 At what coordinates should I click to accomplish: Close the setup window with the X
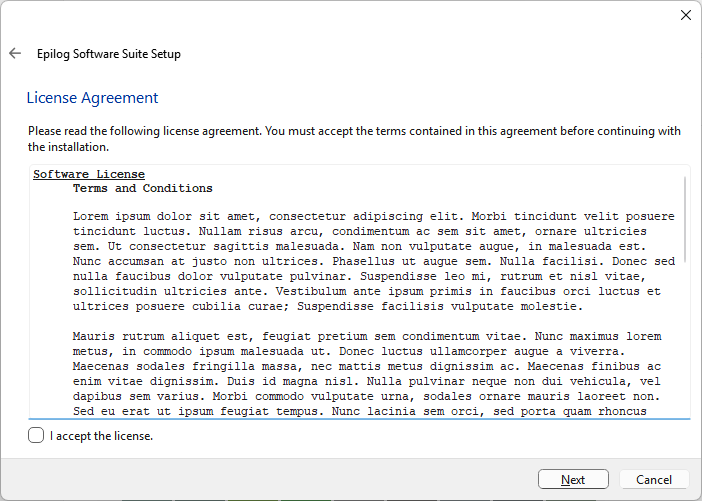coord(685,15)
